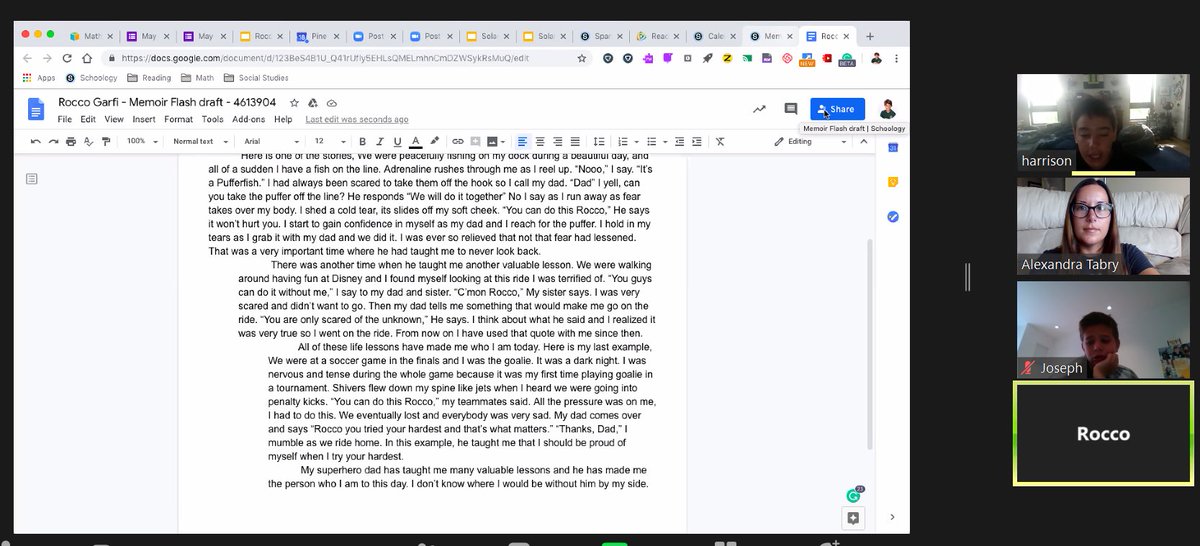Open the Schoology bookmark

pyautogui.click(x=91, y=77)
